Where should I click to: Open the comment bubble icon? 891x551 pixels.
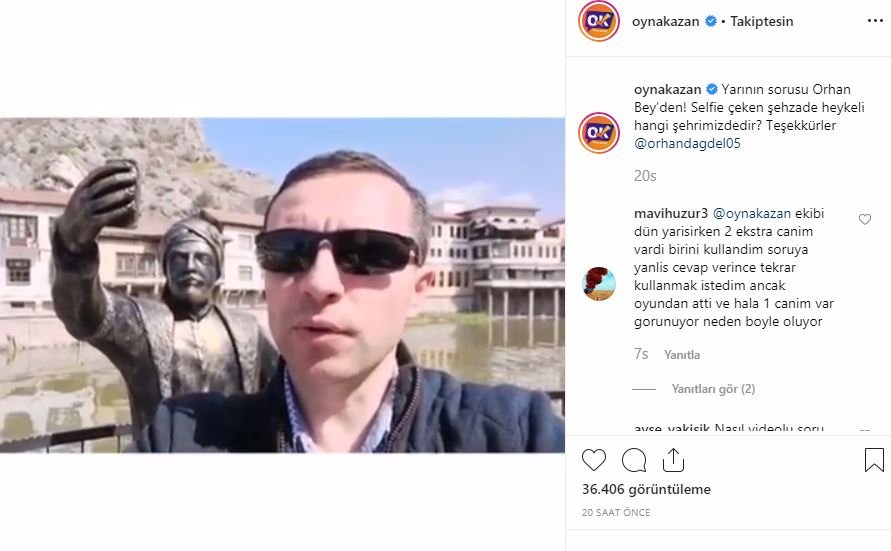click(x=634, y=460)
